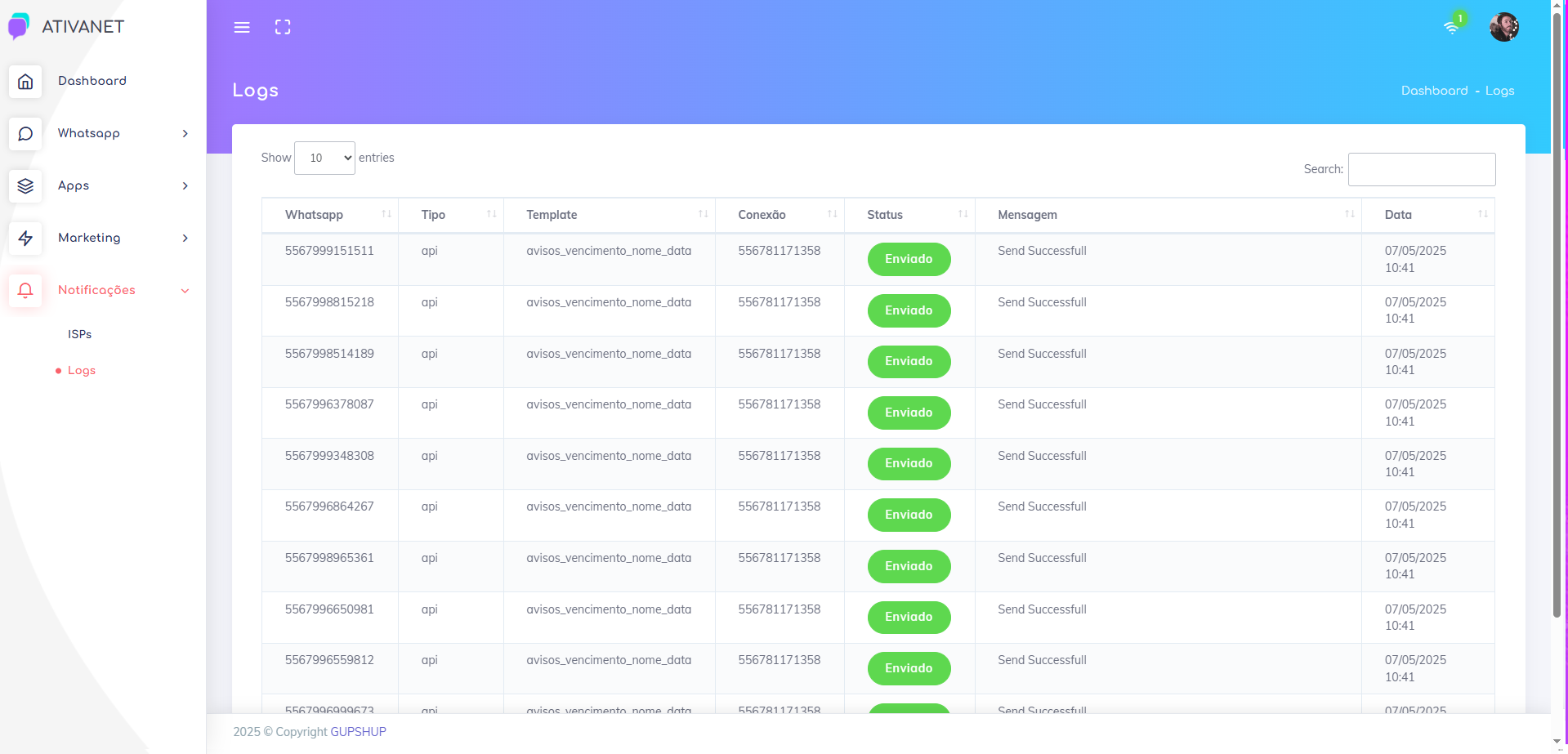Select phone number 5567998514189
The image size is (1568, 754).
point(329,354)
